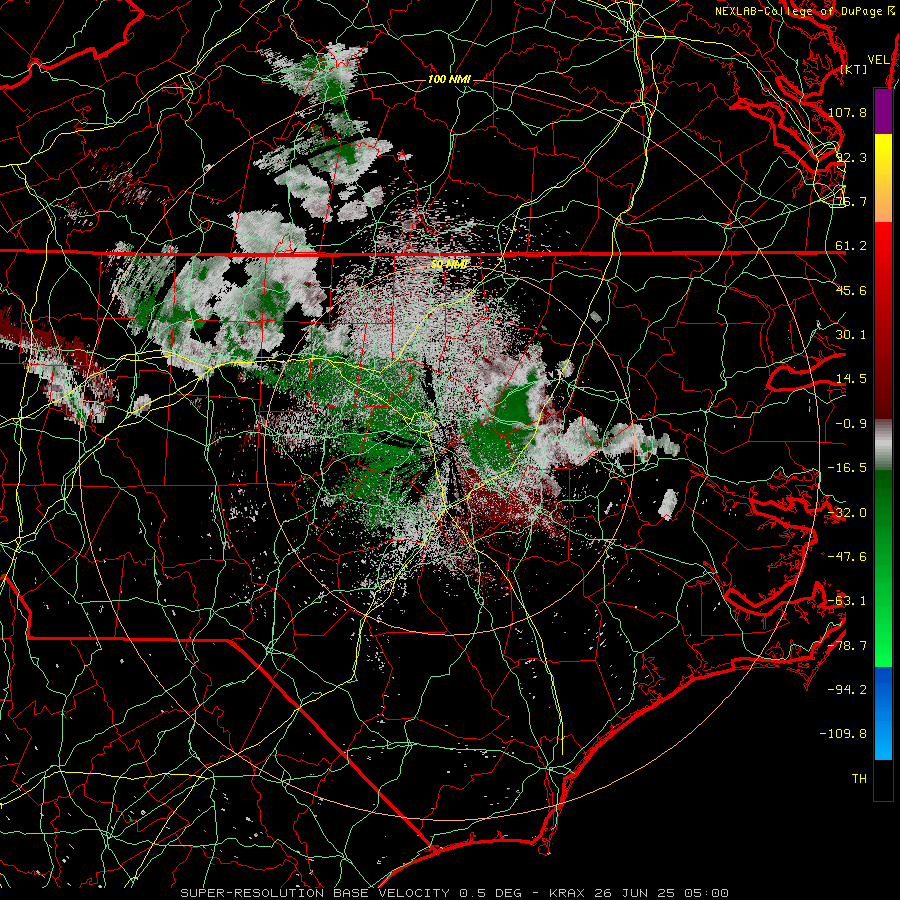Viewport: 900px width, 900px height.
Task: Select the -16.5 velocity scale value
Action: tap(848, 468)
